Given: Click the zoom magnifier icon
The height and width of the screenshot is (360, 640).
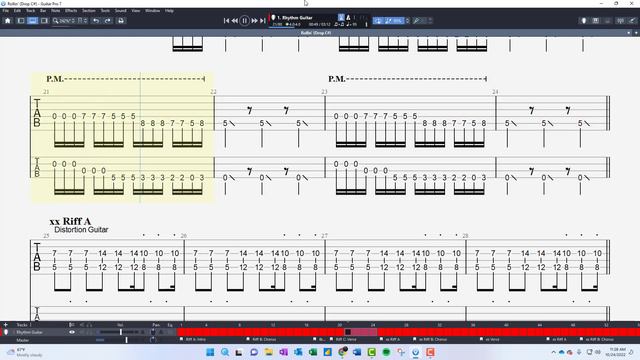Looking at the screenshot, I should pos(56,20).
